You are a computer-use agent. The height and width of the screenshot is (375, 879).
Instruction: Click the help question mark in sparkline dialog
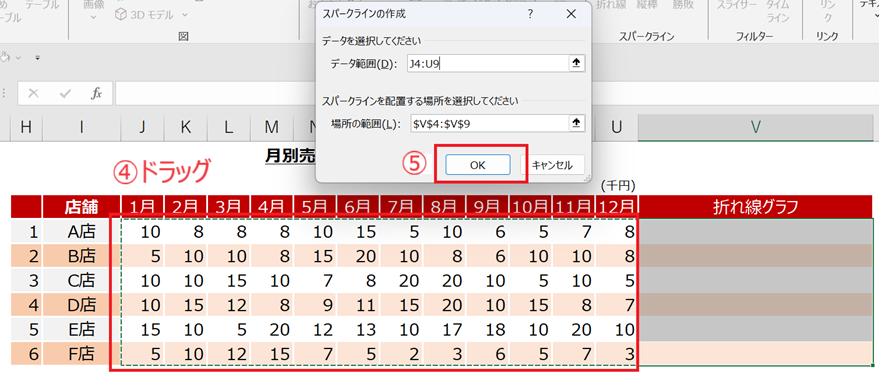tap(530, 14)
